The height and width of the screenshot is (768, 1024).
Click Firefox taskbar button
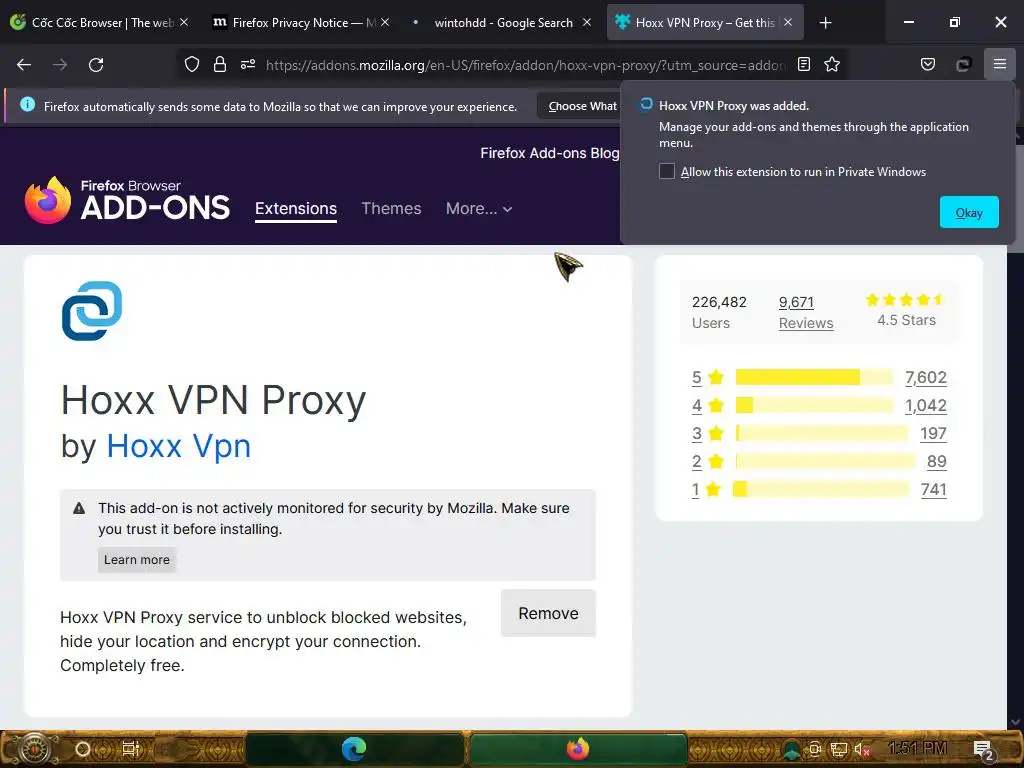click(577, 748)
